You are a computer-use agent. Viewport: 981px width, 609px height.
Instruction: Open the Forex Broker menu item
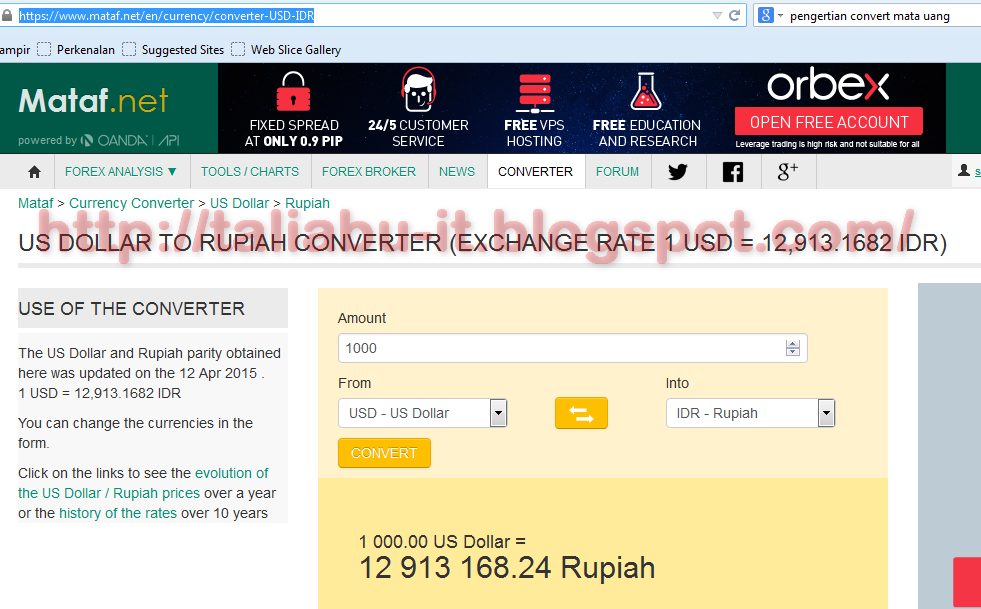coord(369,171)
